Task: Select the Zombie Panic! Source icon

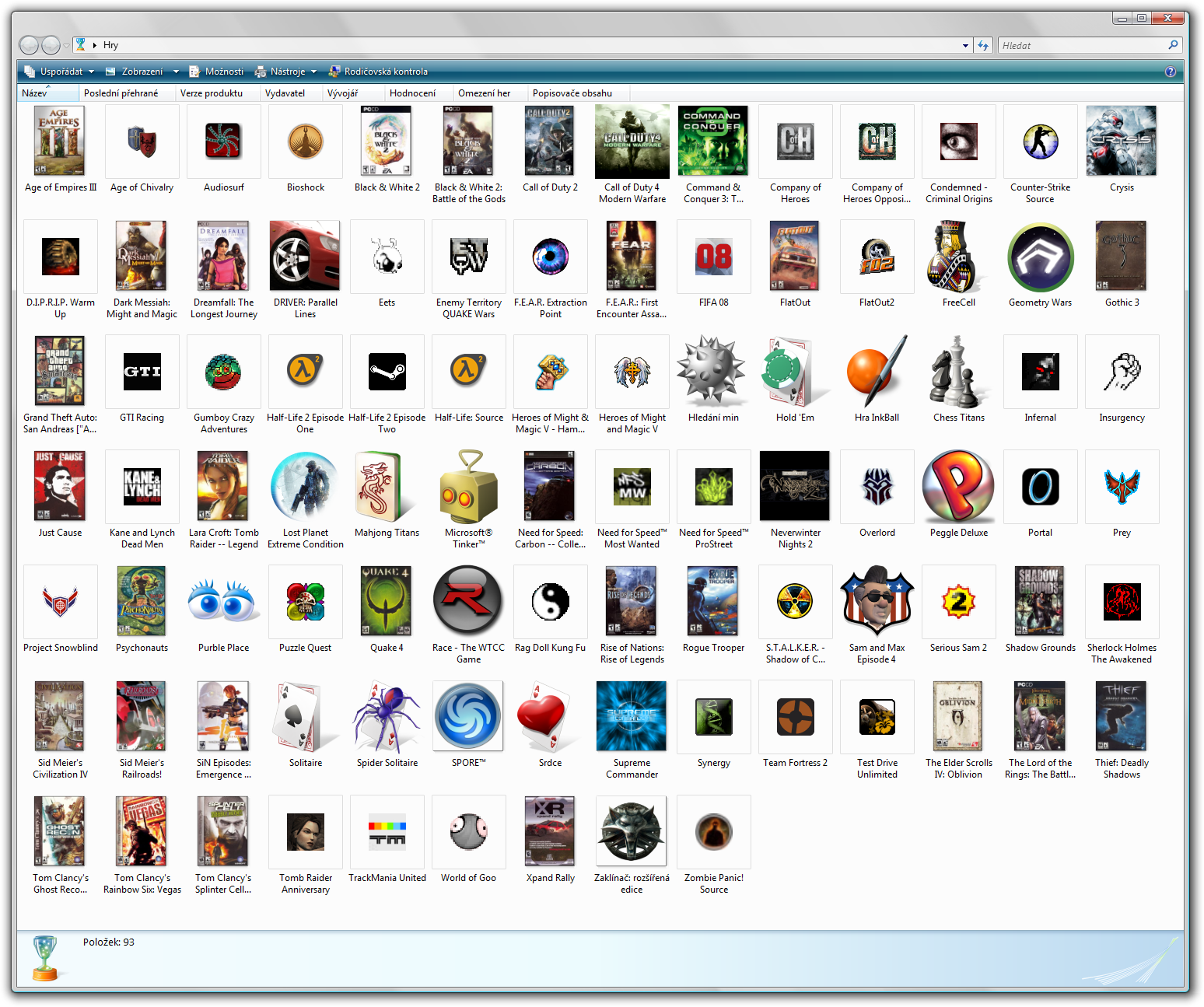Action: coord(714,832)
